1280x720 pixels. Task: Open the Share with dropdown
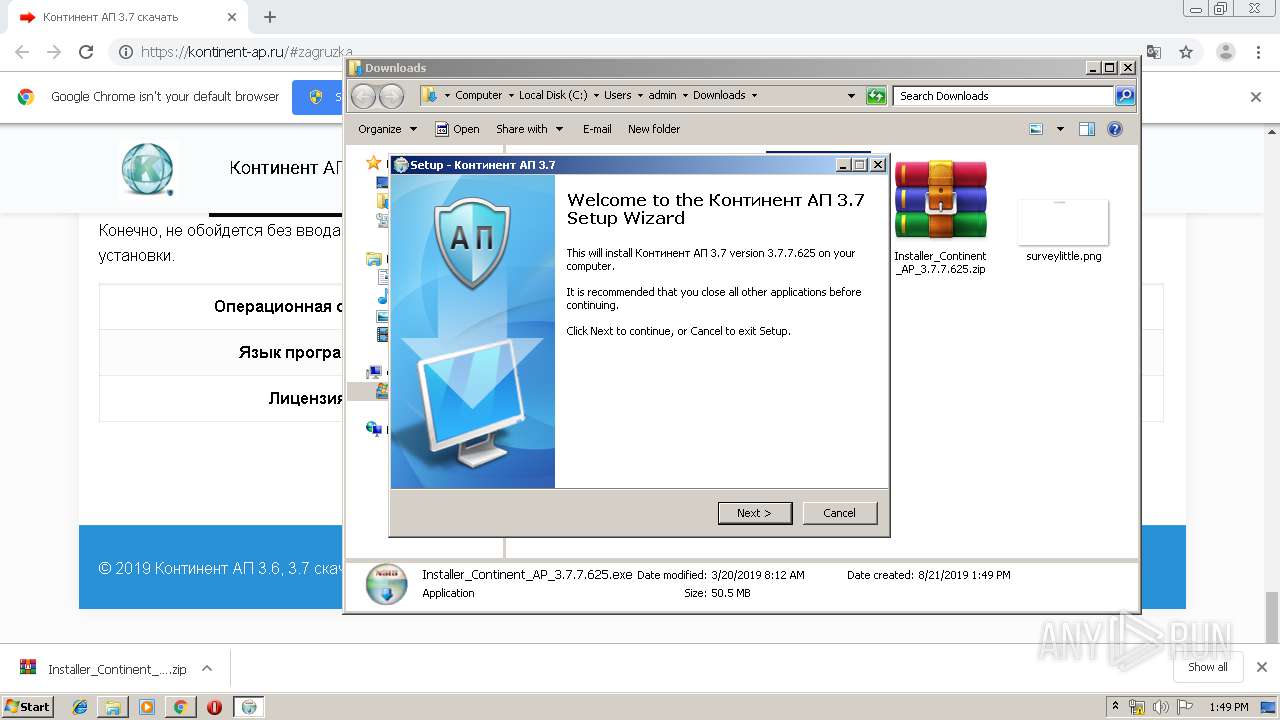pos(529,129)
